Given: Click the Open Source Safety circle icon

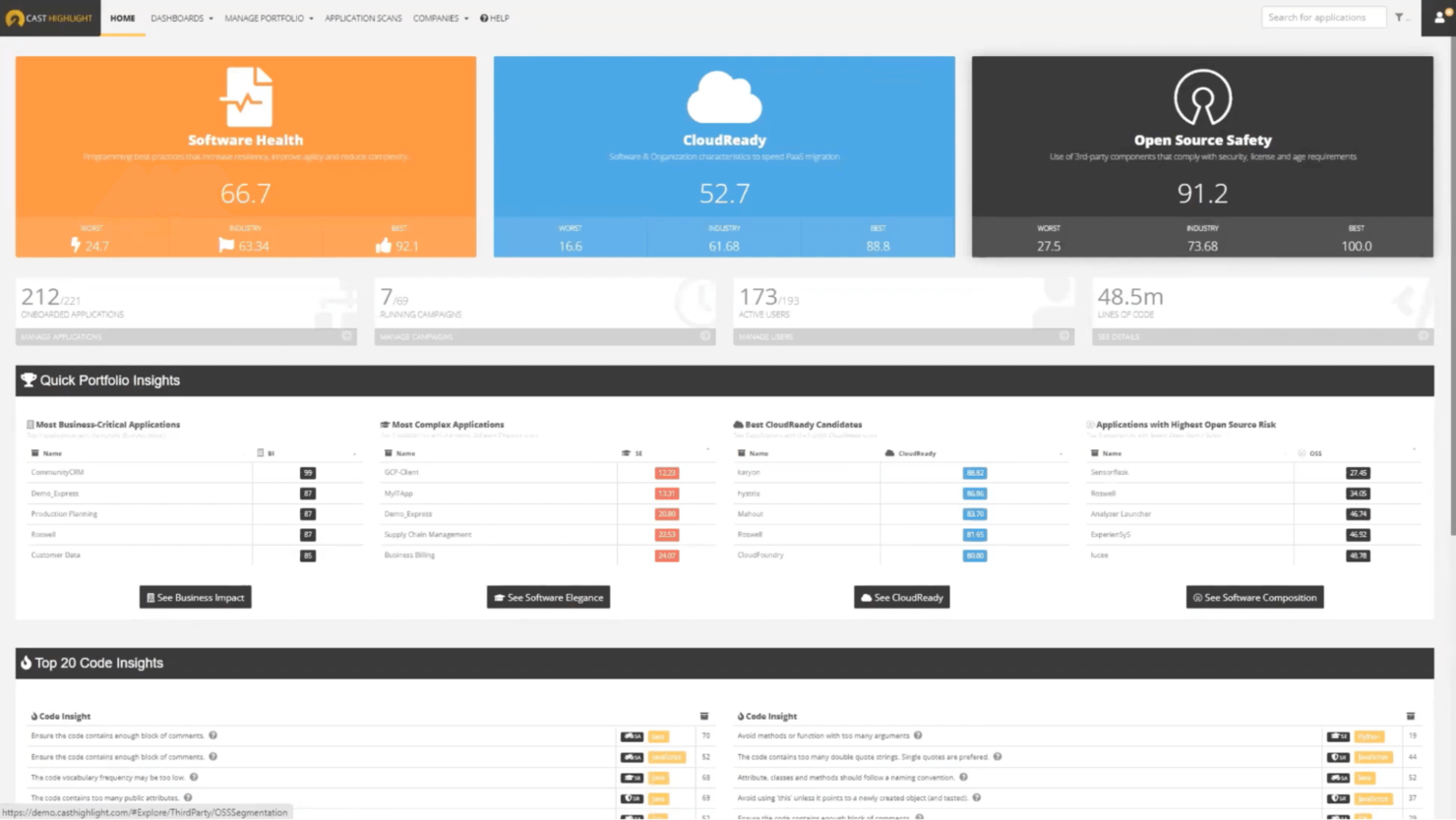Looking at the screenshot, I should 1202,97.
